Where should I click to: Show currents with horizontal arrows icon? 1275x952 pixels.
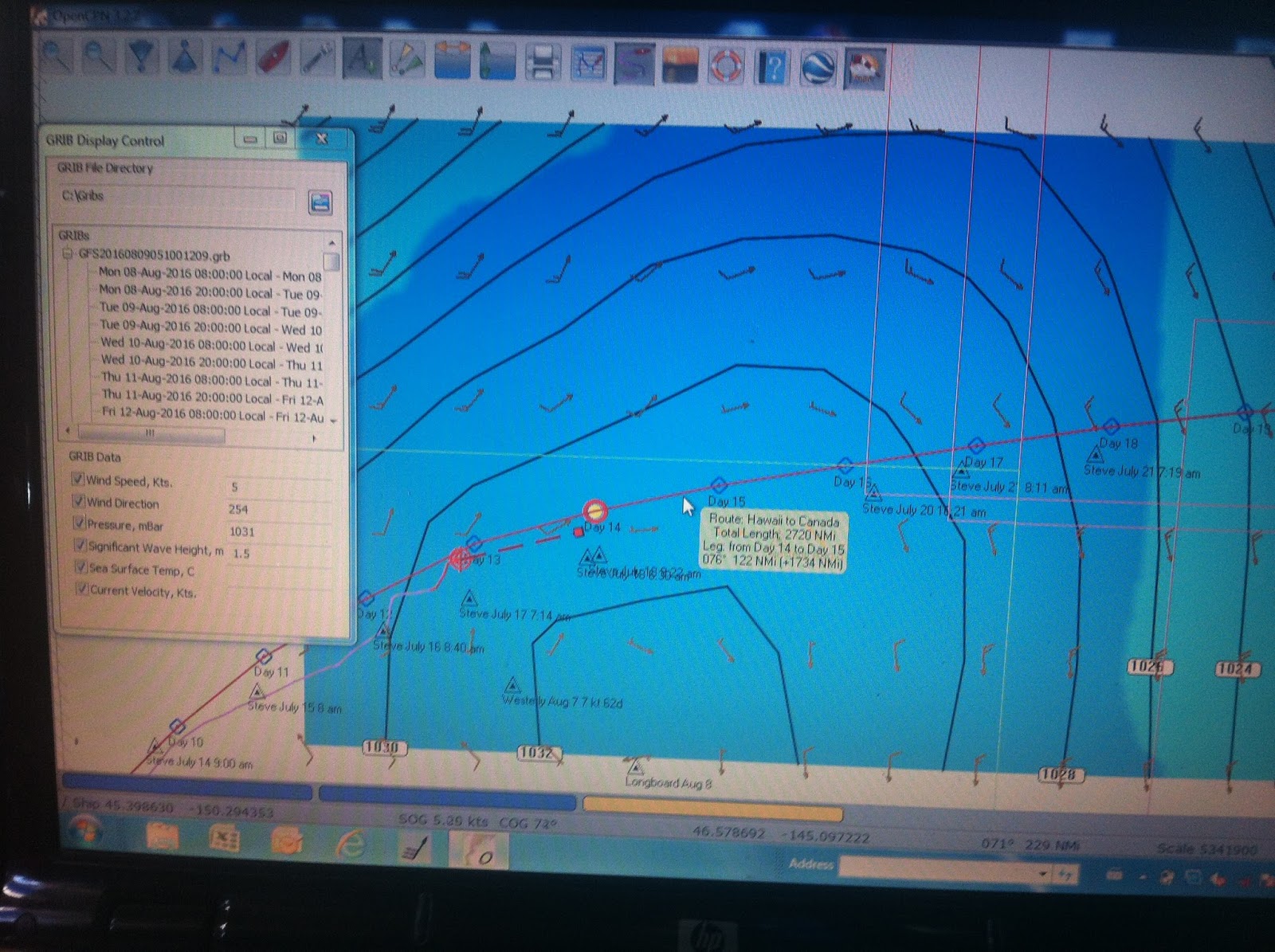[452, 59]
